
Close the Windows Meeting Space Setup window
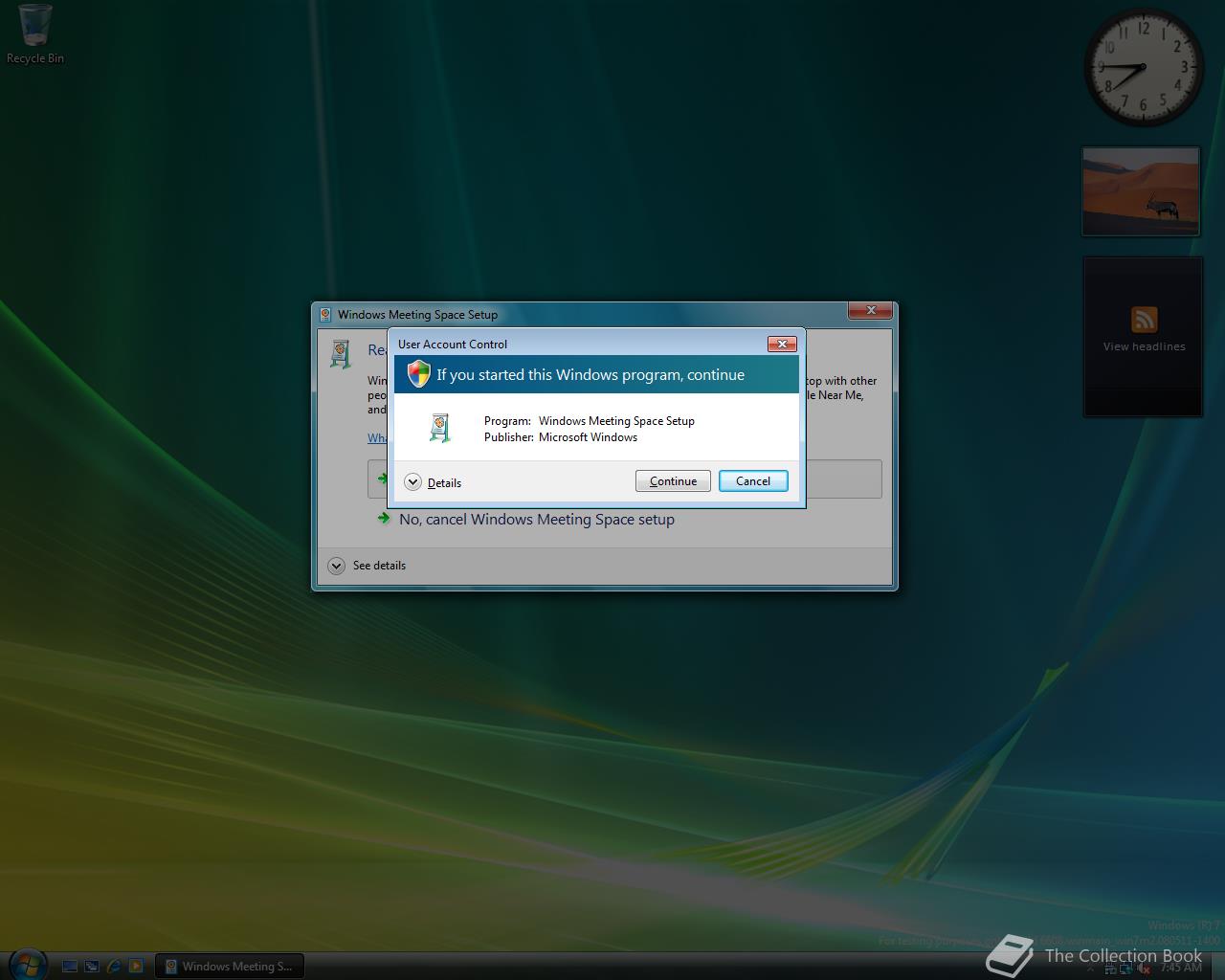pos(871,310)
